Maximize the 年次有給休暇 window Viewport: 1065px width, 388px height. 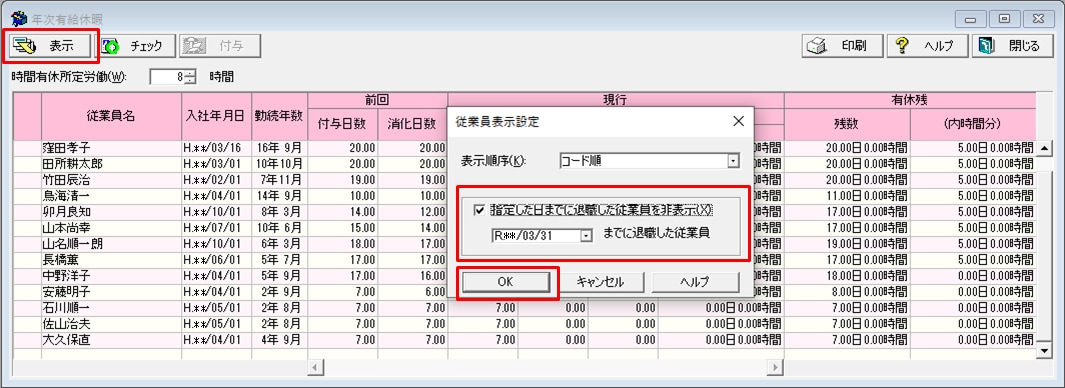tap(1004, 18)
